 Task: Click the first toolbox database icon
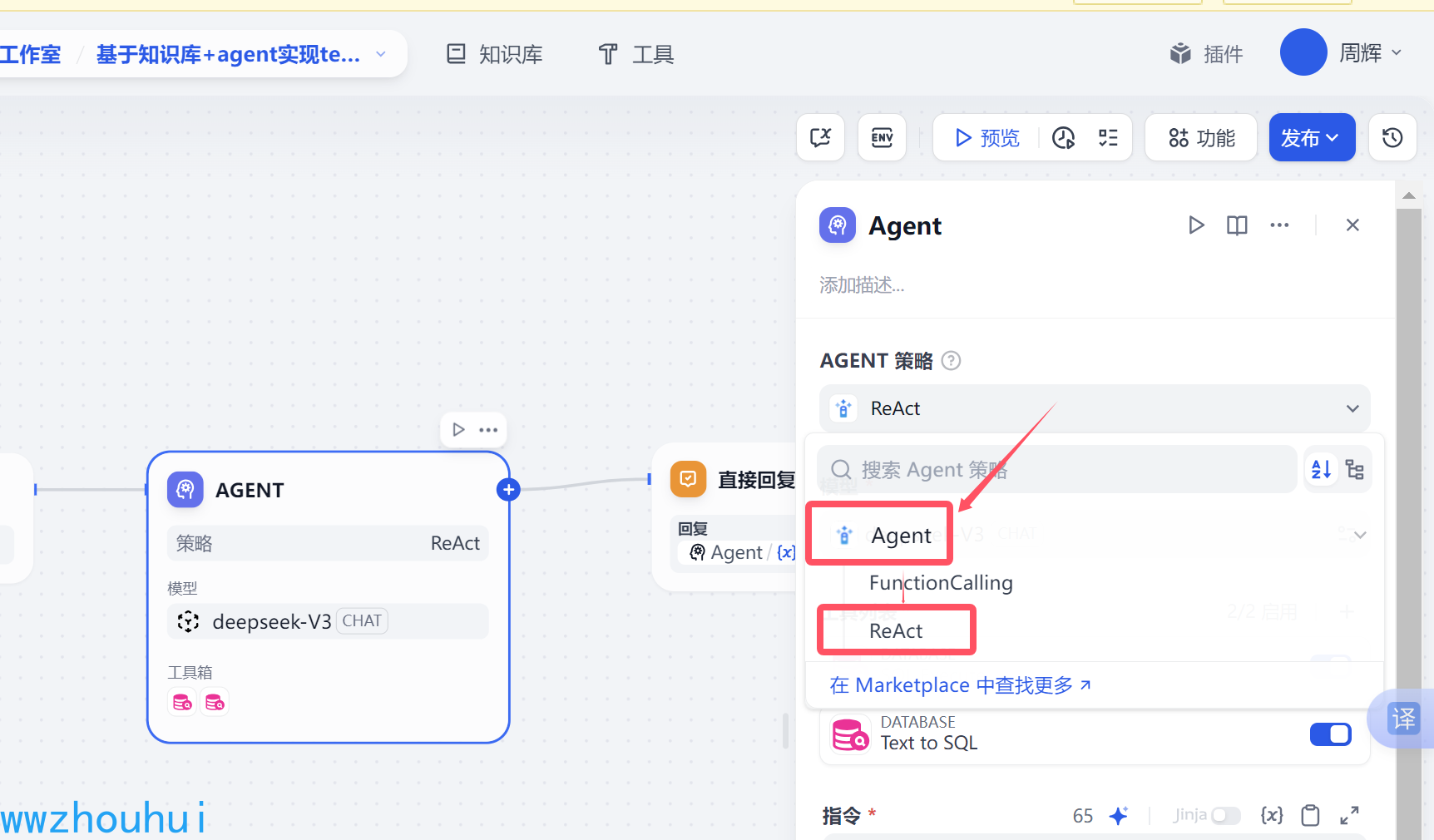tap(182, 703)
